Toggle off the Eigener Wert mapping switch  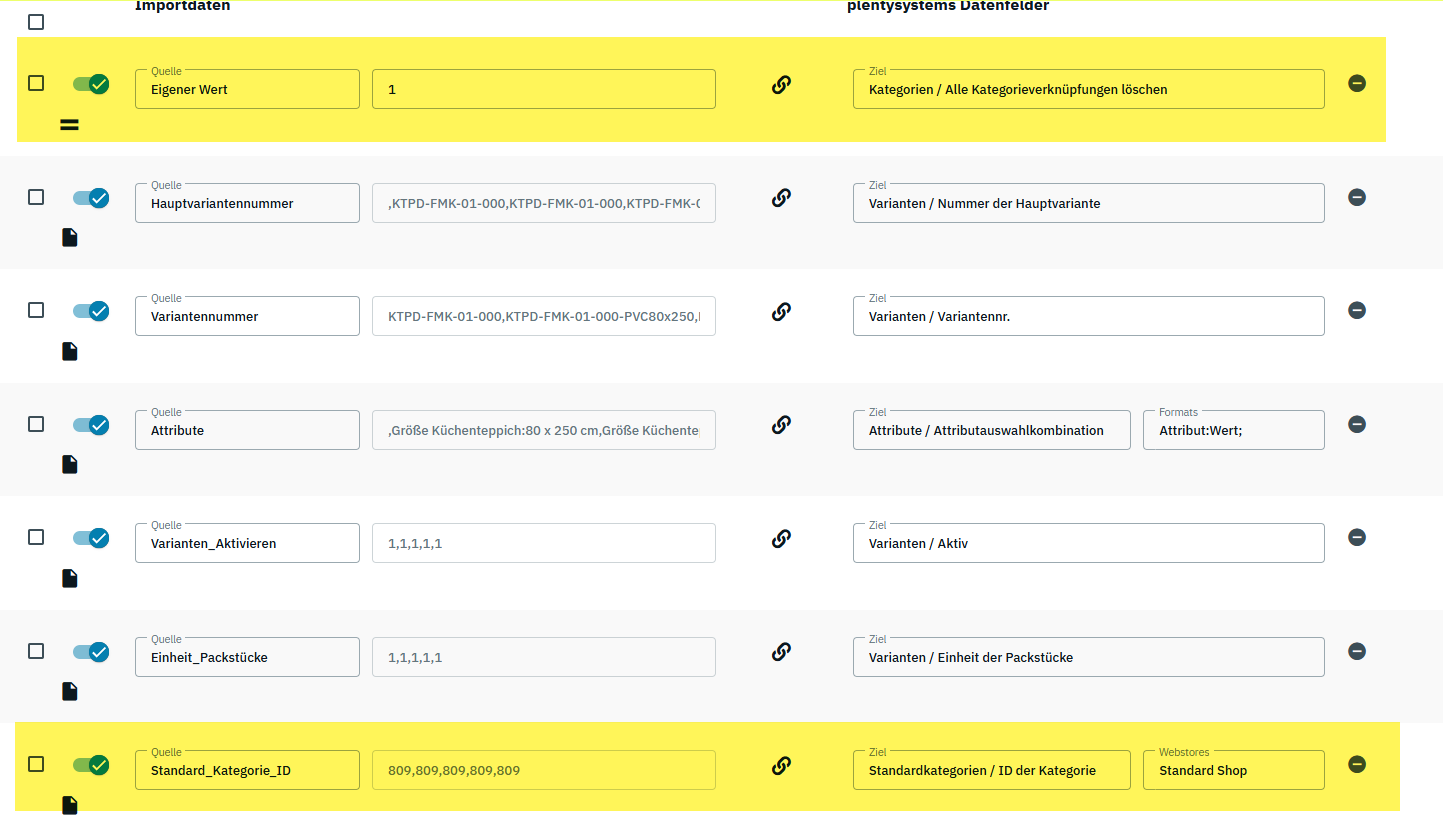pyautogui.click(x=91, y=84)
